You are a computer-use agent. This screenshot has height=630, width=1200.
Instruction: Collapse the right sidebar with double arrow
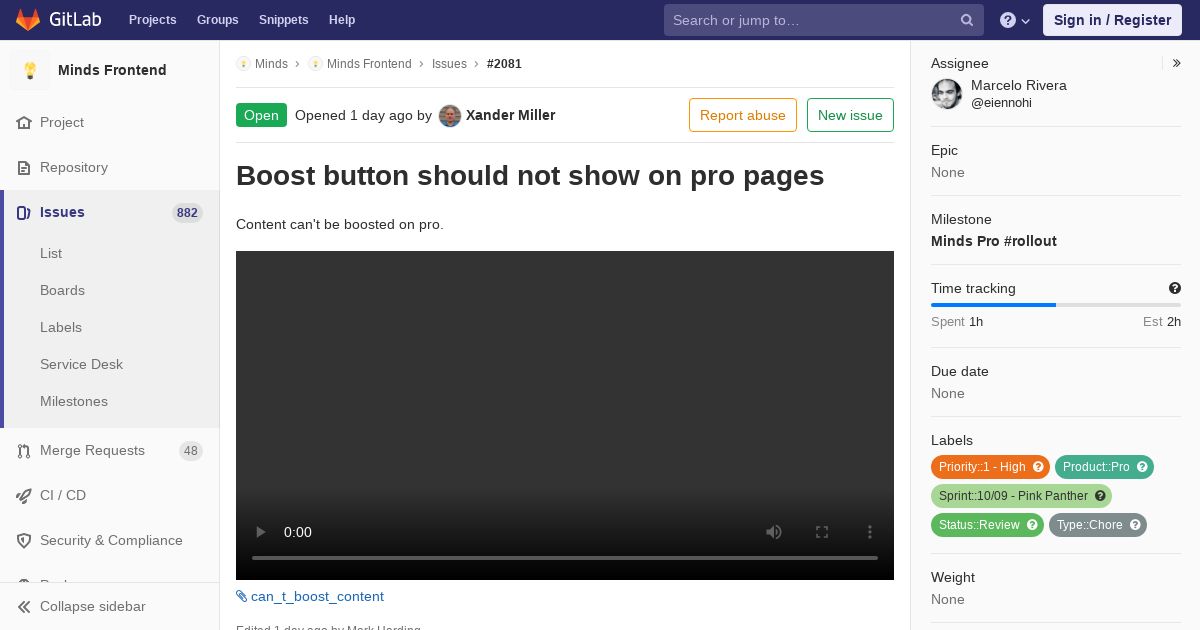1177,63
